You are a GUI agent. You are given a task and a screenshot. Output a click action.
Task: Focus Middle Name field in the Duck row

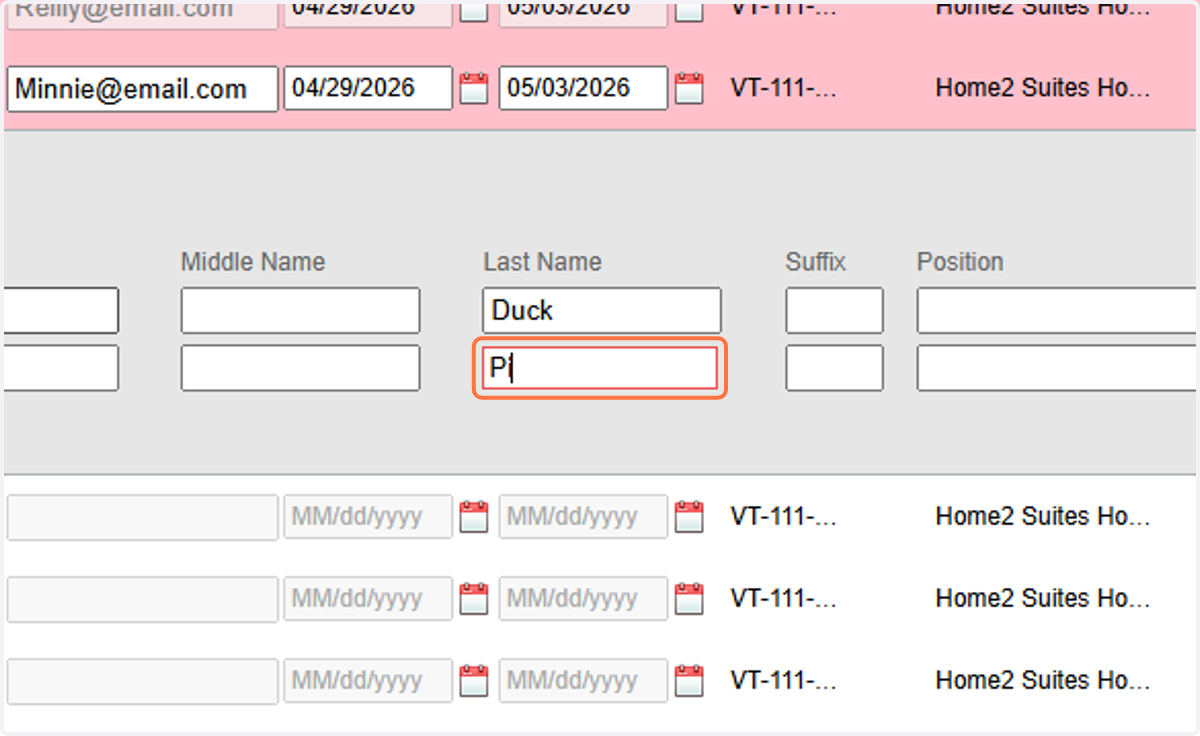coord(300,311)
